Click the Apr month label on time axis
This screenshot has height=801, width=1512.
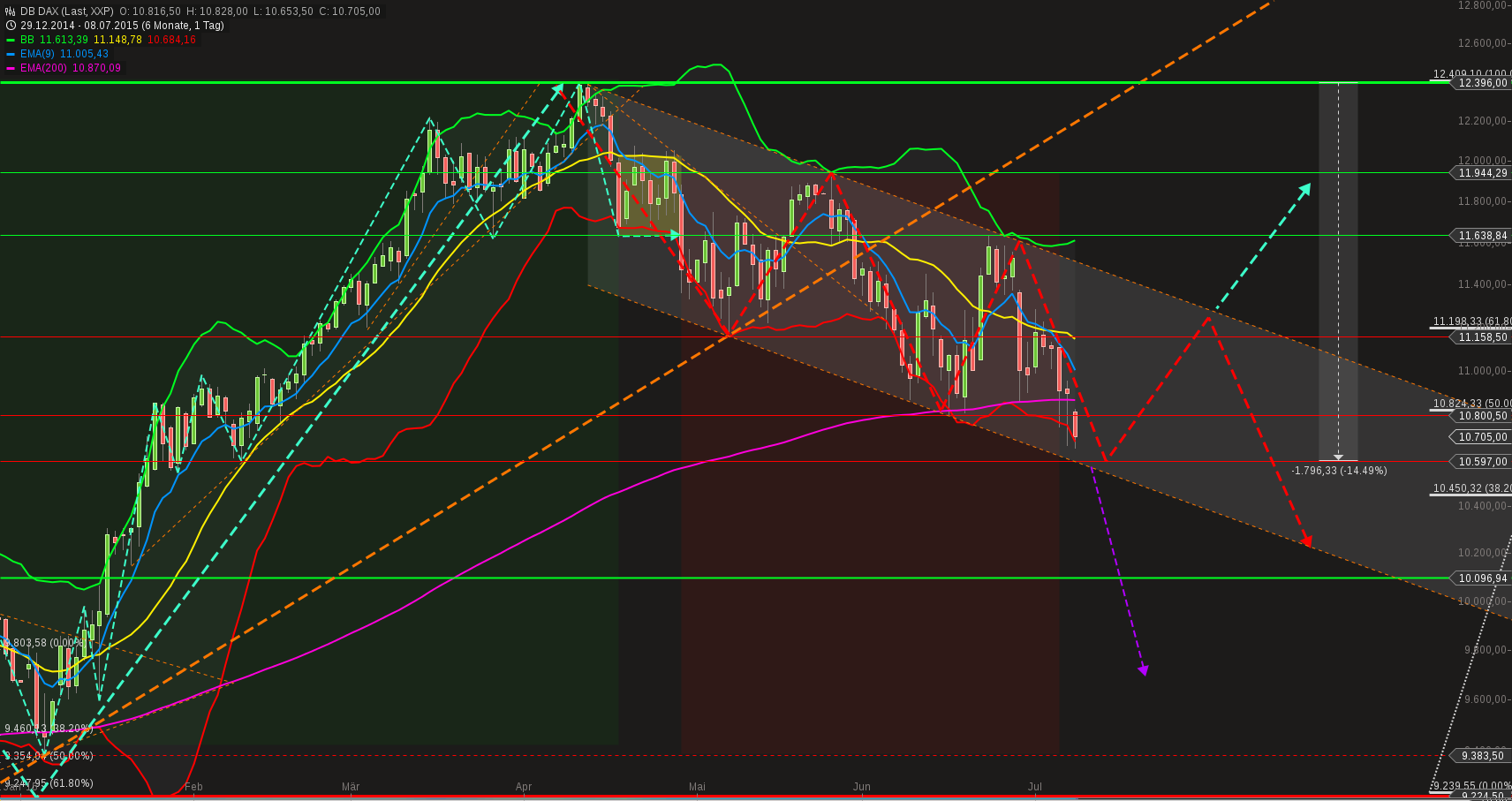[524, 787]
